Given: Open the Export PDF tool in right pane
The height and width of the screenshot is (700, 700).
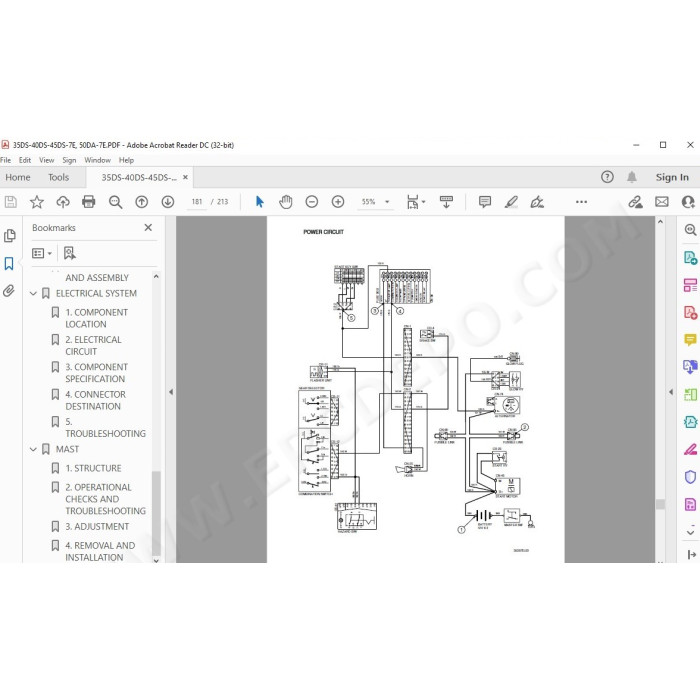Looking at the screenshot, I should pyautogui.click(x=690, y=258).
